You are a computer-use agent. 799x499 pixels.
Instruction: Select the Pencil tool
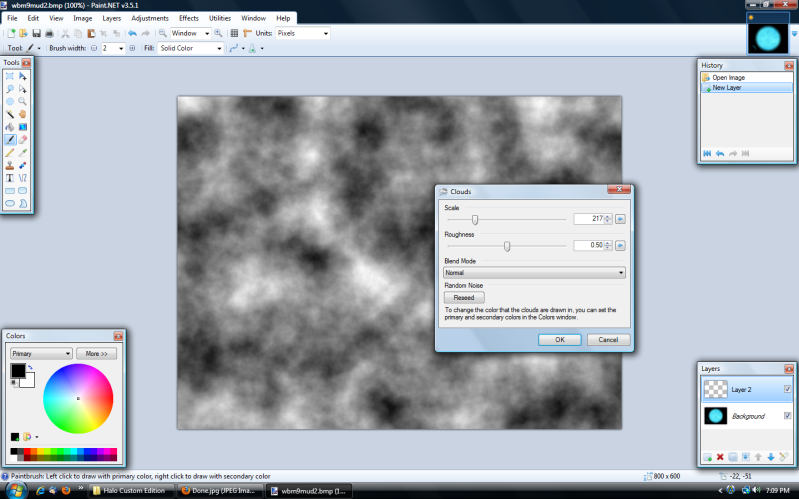[10, 152]
